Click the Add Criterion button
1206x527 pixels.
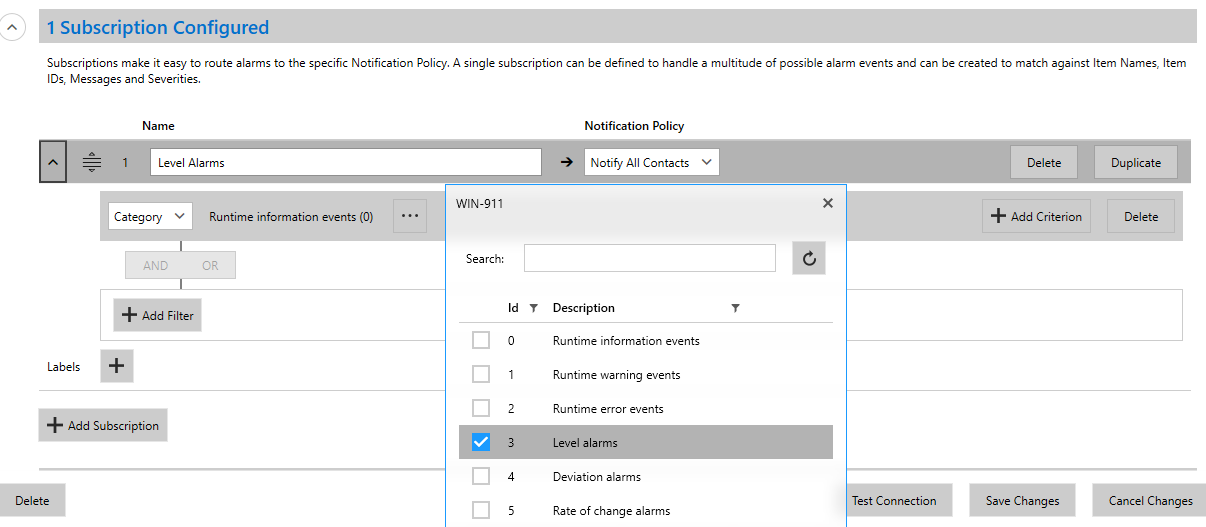click(1036, 216)
